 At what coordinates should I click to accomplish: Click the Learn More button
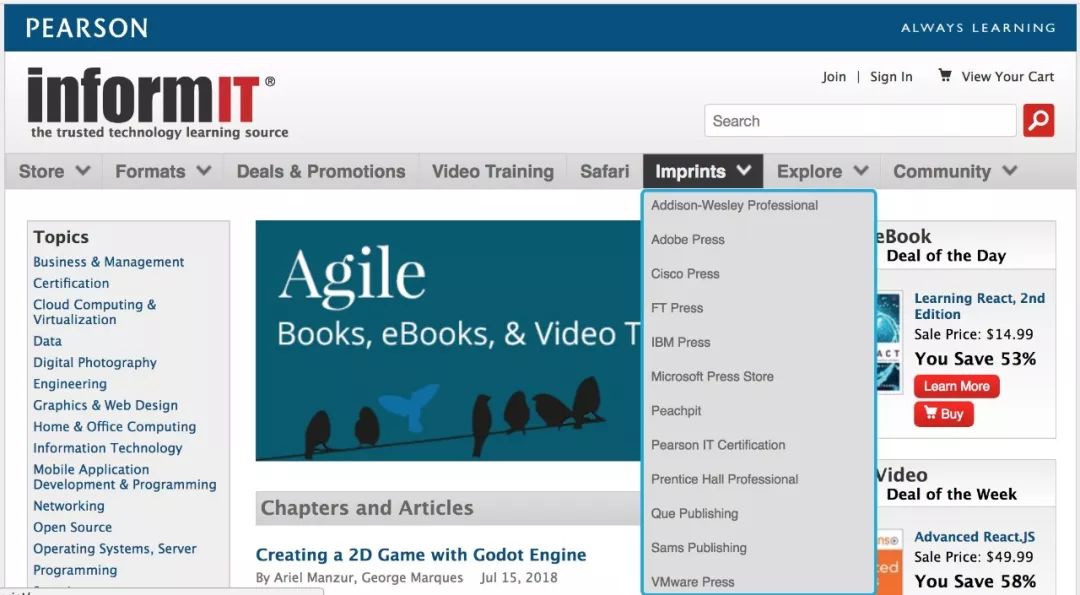[x=956, y=386]
